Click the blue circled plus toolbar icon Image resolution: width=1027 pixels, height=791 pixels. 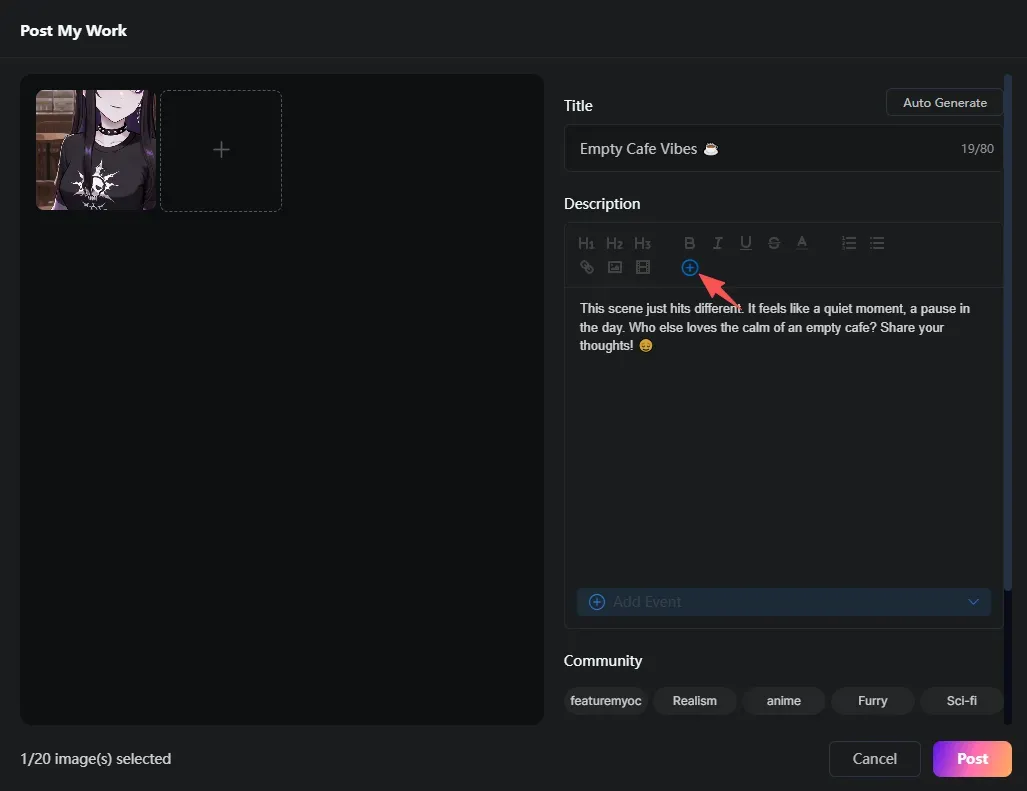pos(690,268)
